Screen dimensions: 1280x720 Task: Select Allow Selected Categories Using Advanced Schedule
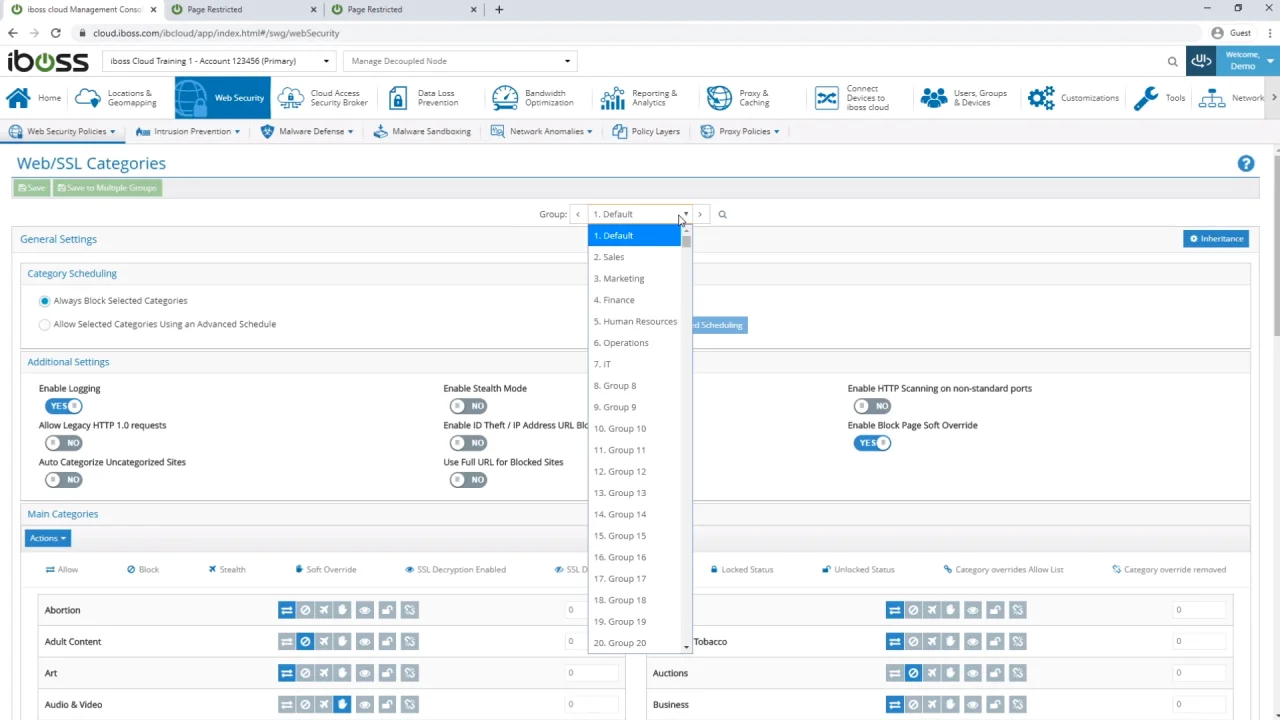click(44, 324)
